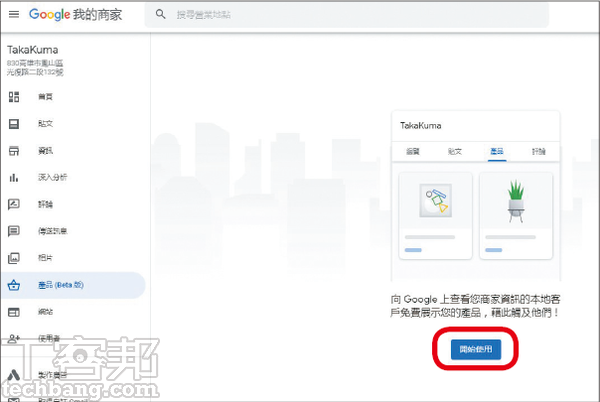Click the magnifier search icon

[161, 15]
